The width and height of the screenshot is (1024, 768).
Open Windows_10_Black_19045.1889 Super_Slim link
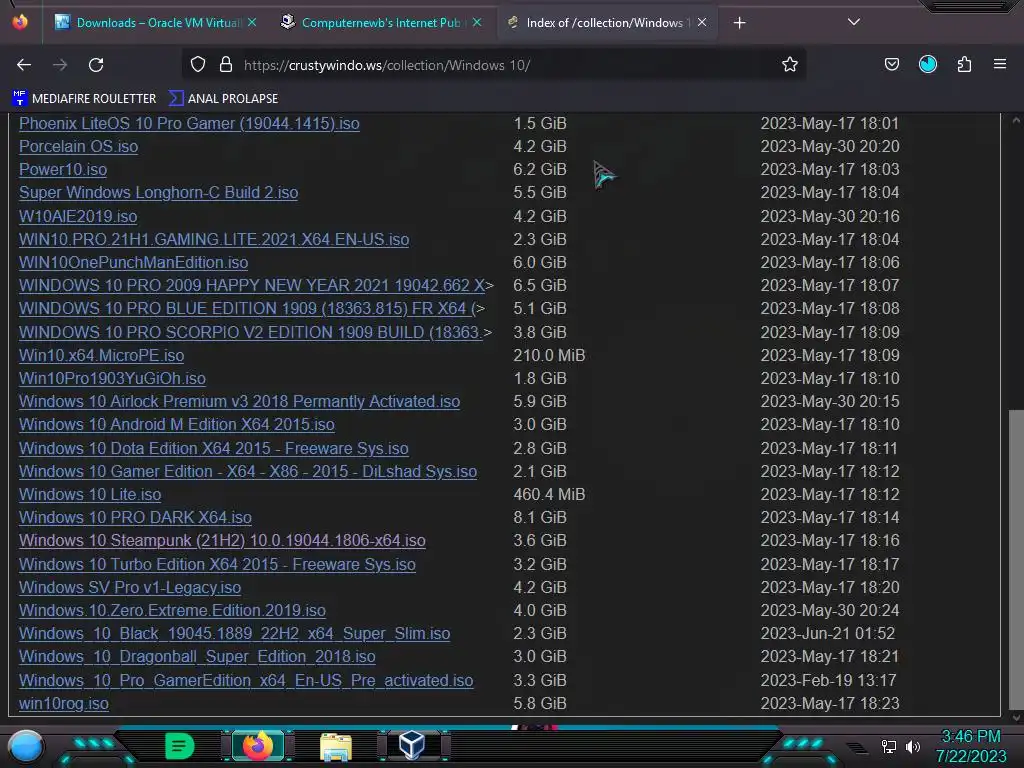(x=234, y=633)
